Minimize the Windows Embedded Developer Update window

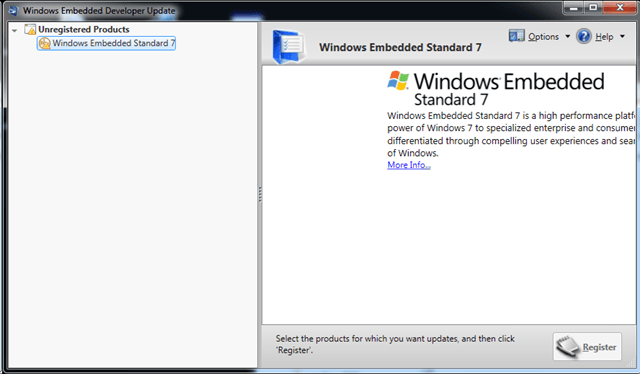pos(574,7)
